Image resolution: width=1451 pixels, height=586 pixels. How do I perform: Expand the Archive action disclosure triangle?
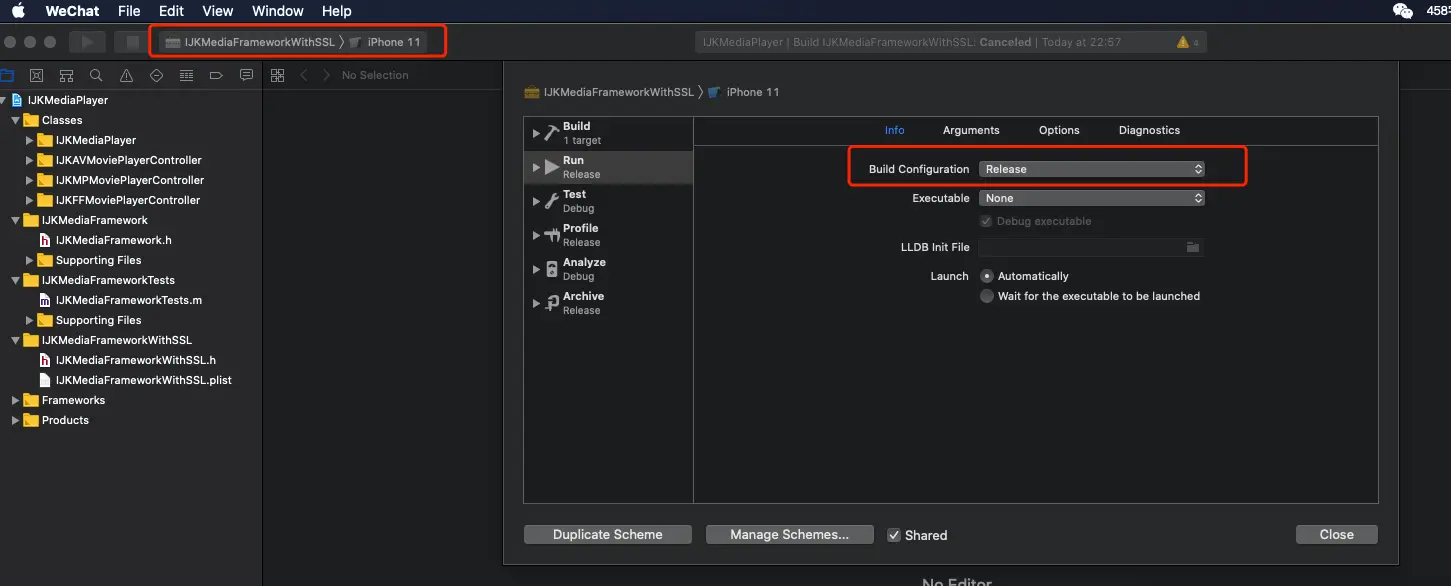click(x=536, y=303)
